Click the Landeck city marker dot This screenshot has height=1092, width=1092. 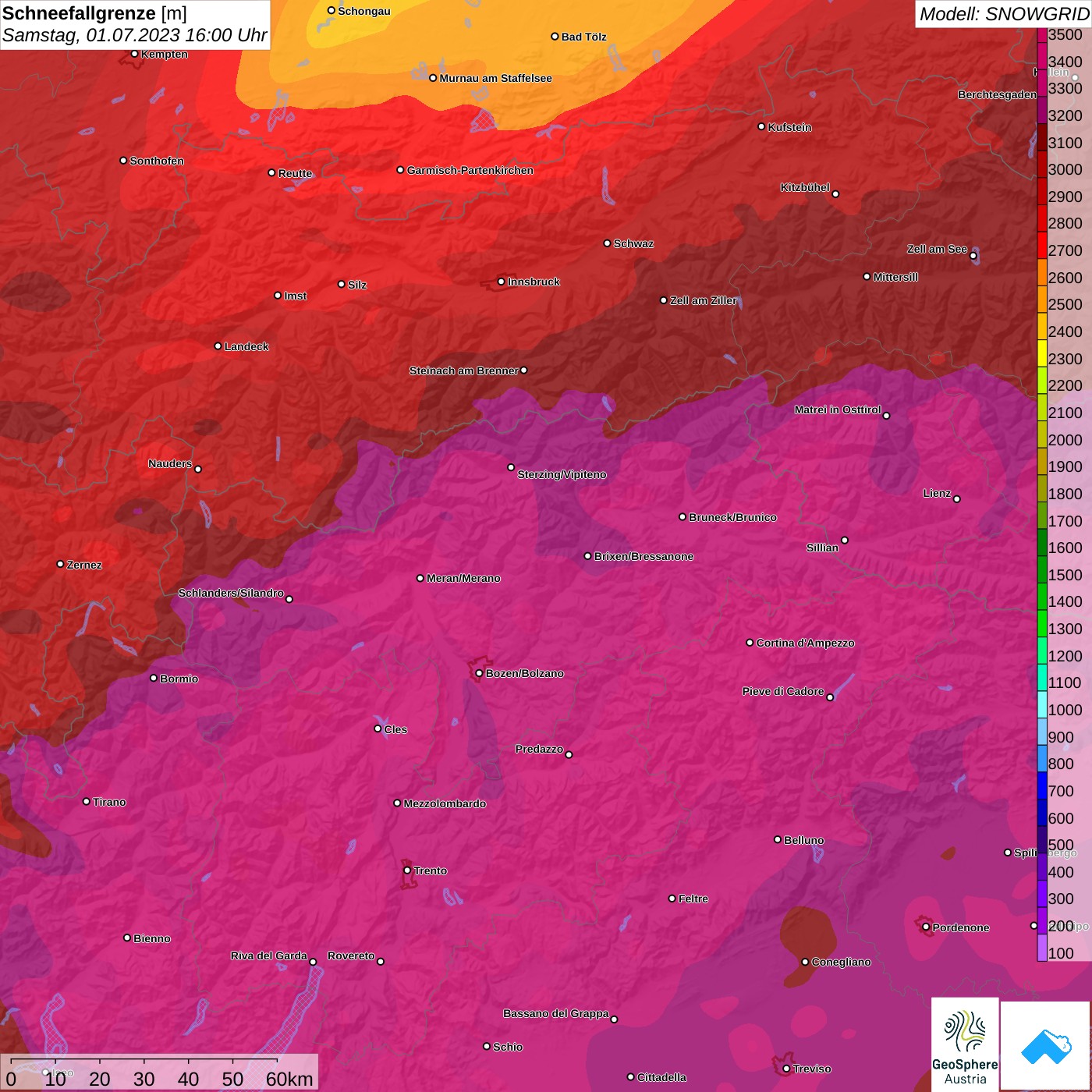tap(218, 346)
